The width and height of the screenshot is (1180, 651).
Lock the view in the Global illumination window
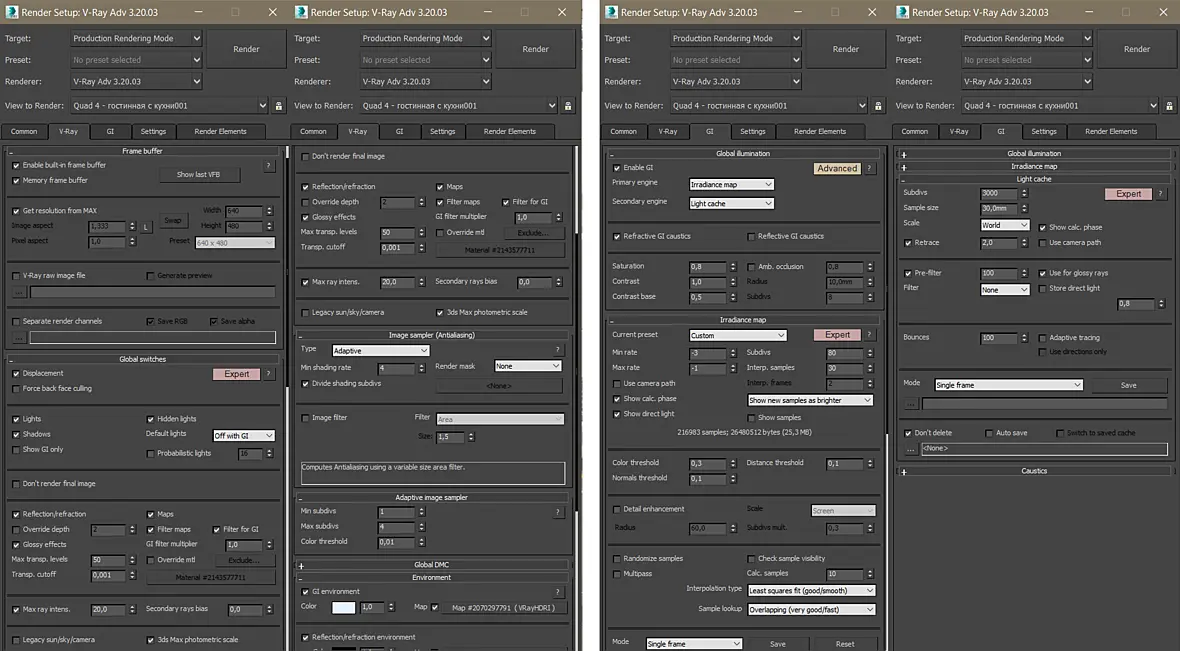tap(878, 106)
